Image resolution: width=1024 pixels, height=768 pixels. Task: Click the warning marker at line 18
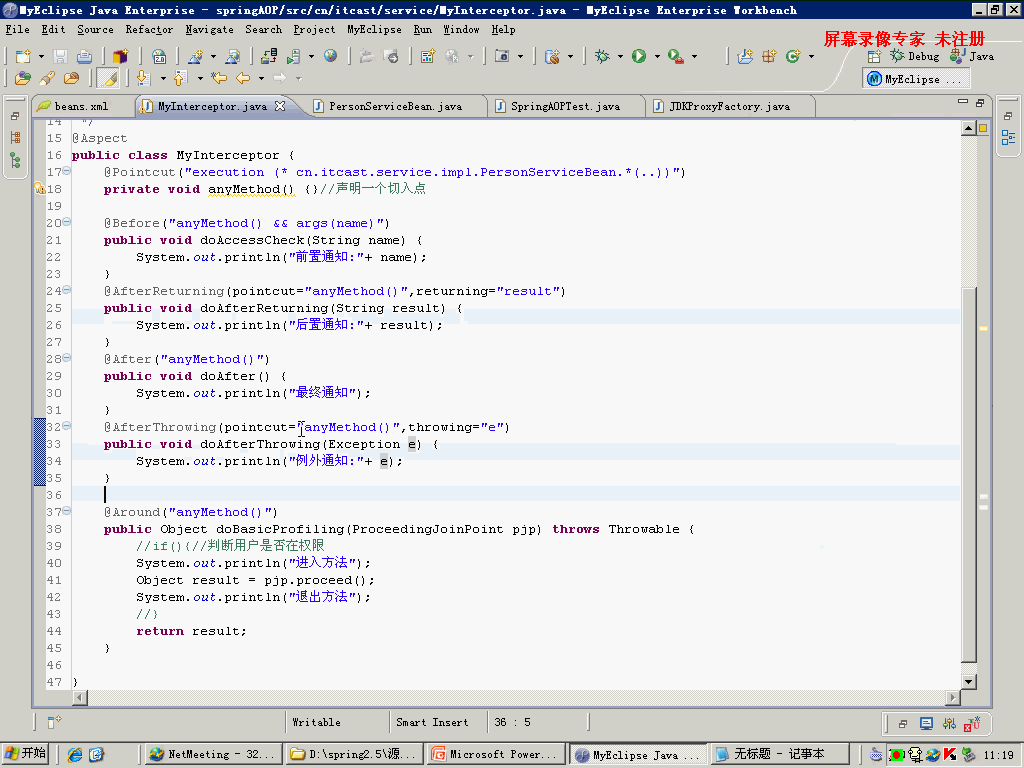coord(39,189)
